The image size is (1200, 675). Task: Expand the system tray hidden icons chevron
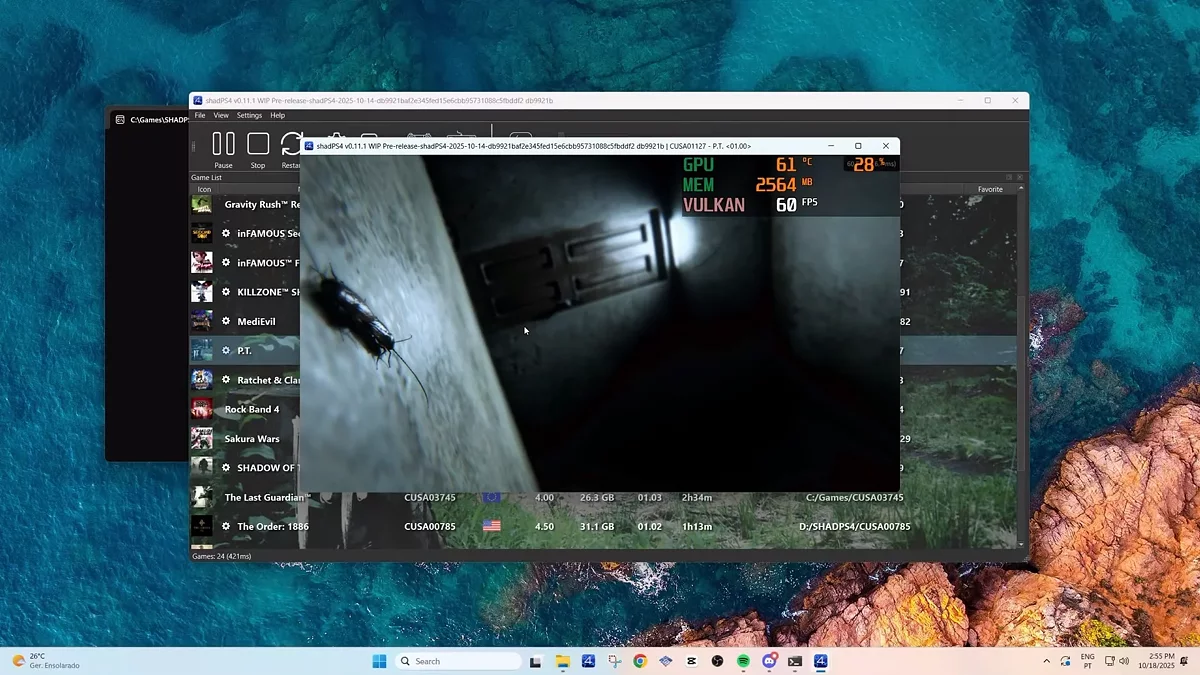pyautogui.click(x=1046, y=661)
